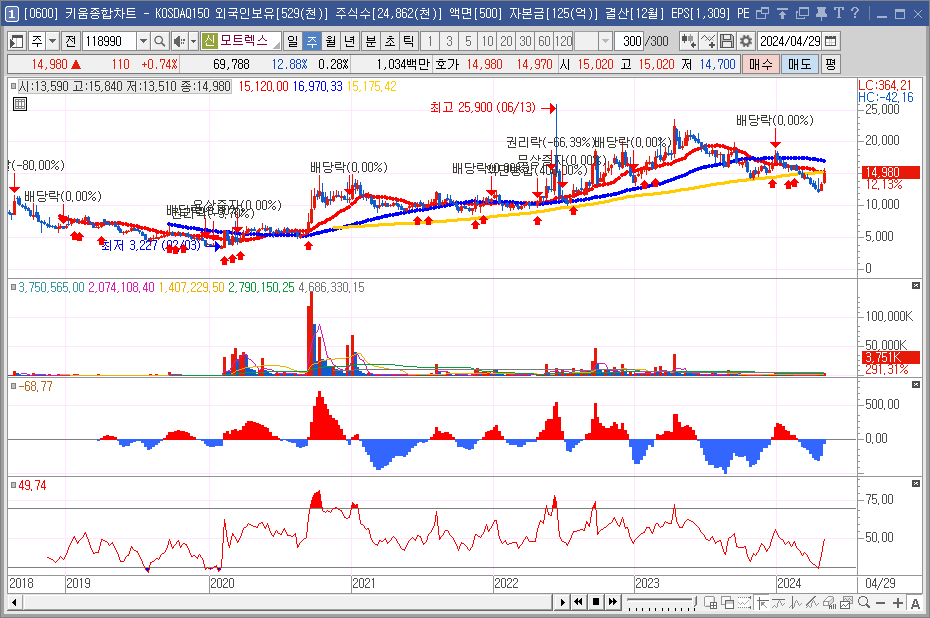Screen dimensions: 930x618
Task: Select the 120 interval preset
Action: 563,41
